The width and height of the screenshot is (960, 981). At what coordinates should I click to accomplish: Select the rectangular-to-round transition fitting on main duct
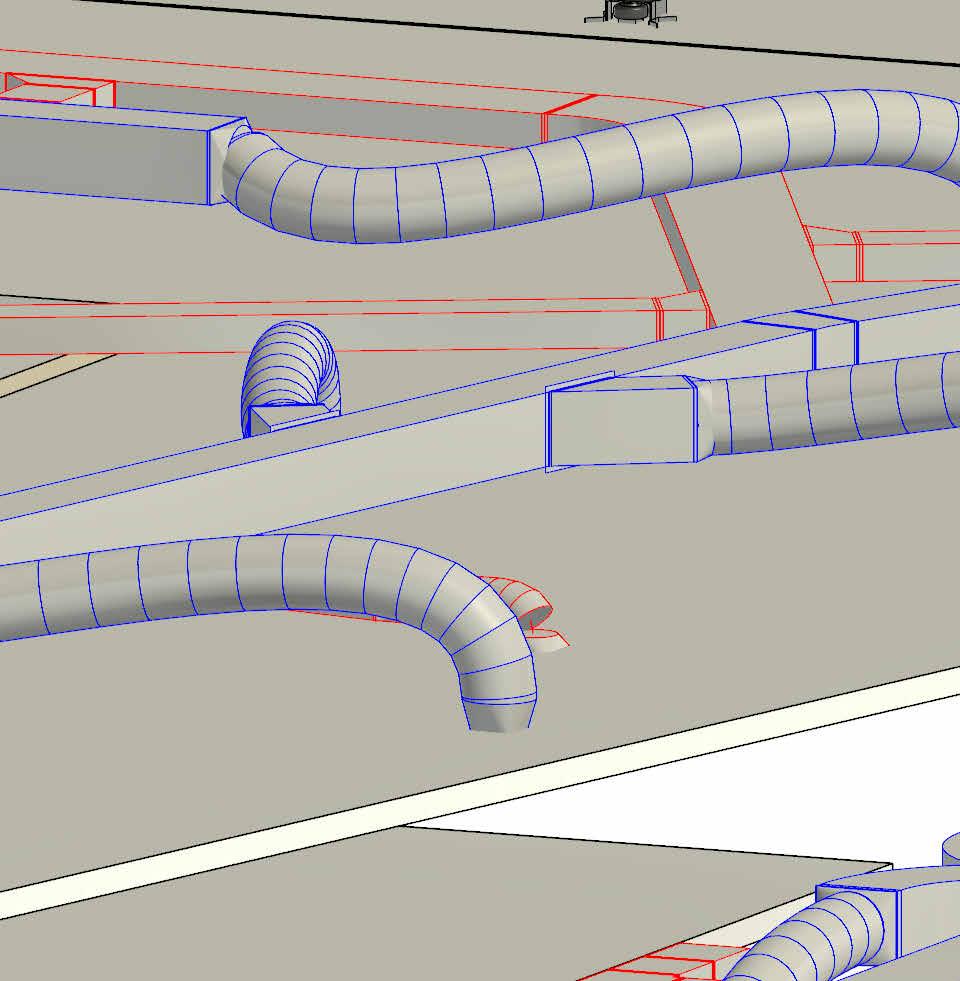[629, 422]
